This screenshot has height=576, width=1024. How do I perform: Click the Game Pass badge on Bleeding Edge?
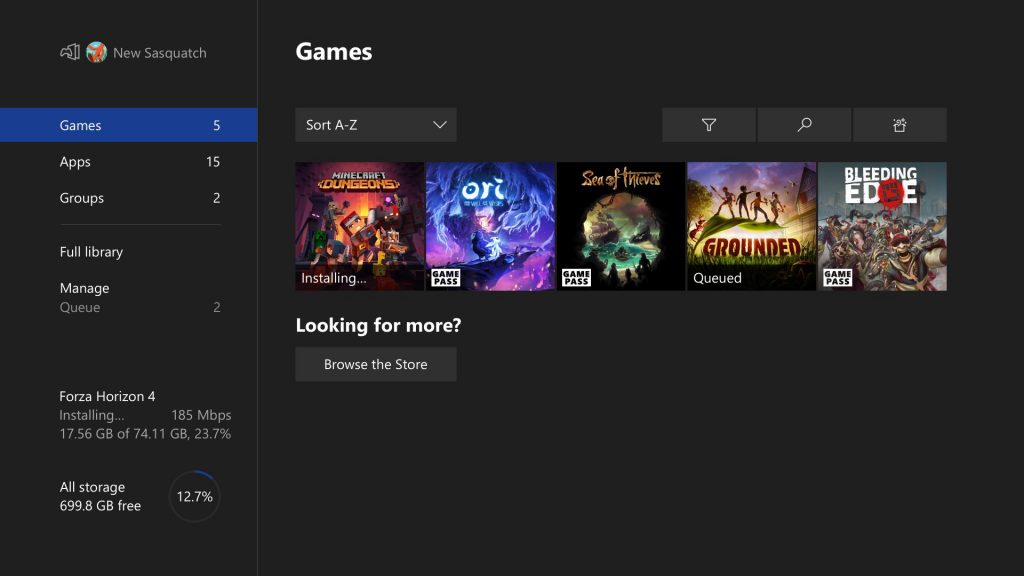click(x=837, y=277)
